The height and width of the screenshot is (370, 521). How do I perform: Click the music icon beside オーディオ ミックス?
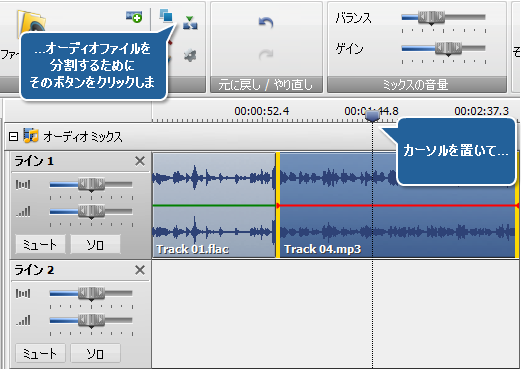(31, 136)
